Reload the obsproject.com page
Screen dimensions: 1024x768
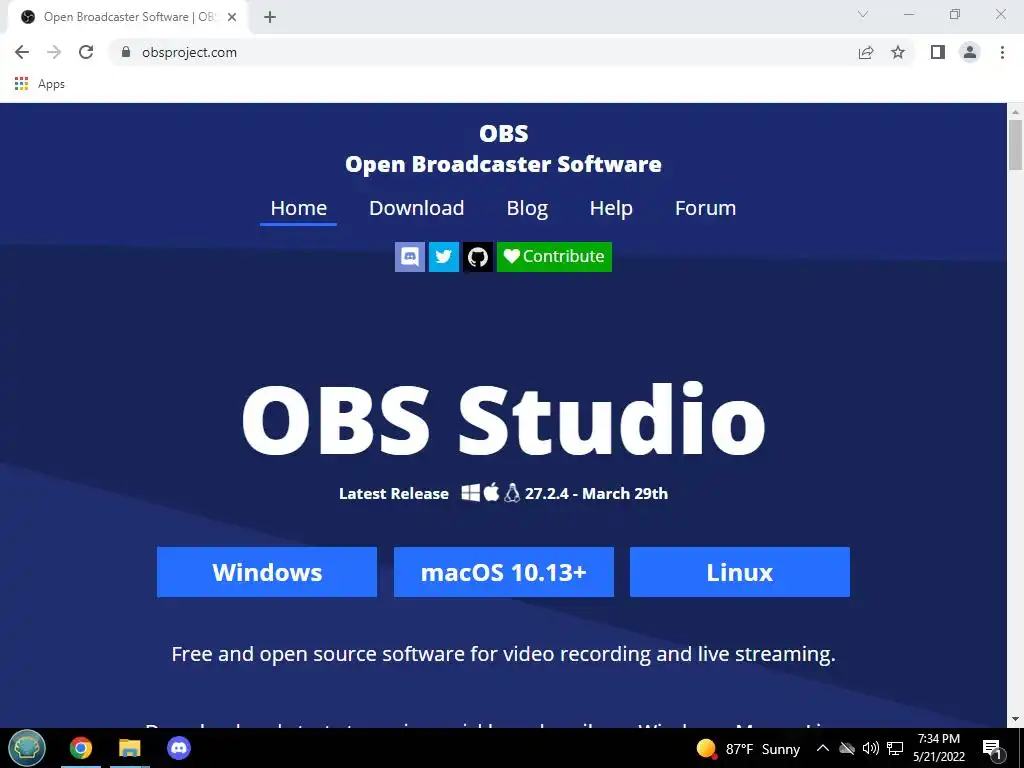(86, 52)
